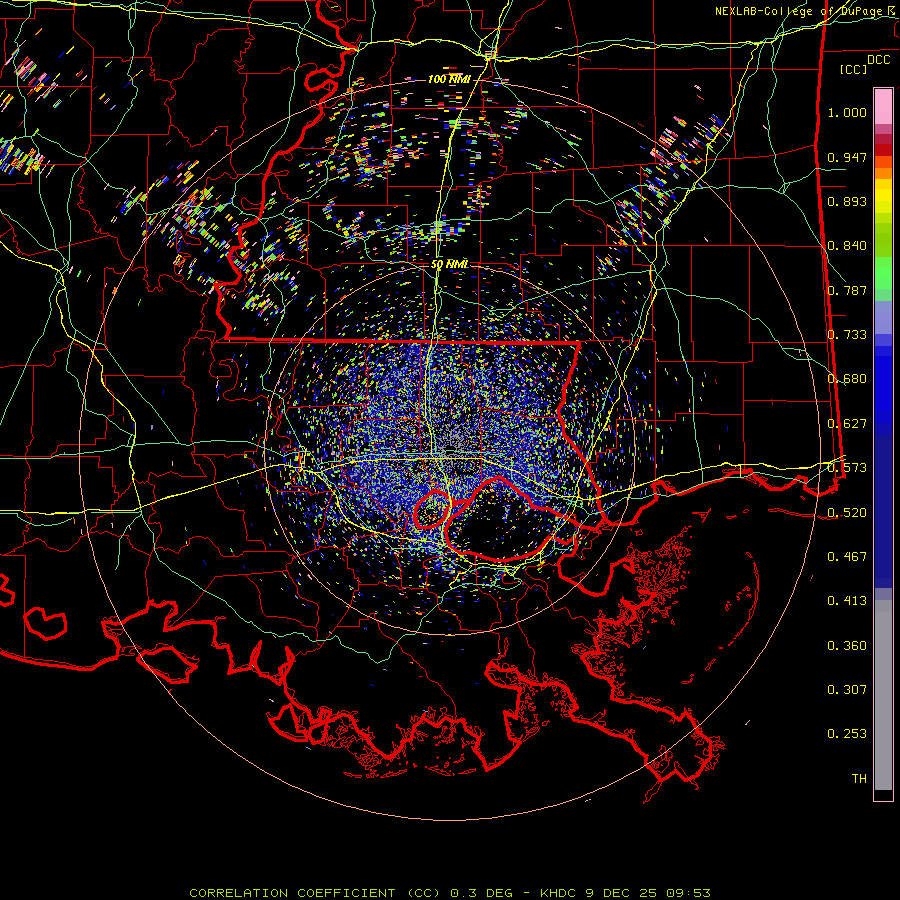The height and width of the screenshot is (900, 900).
Task: Select the 0.893 scale value
Action: (x=847, y=201)
